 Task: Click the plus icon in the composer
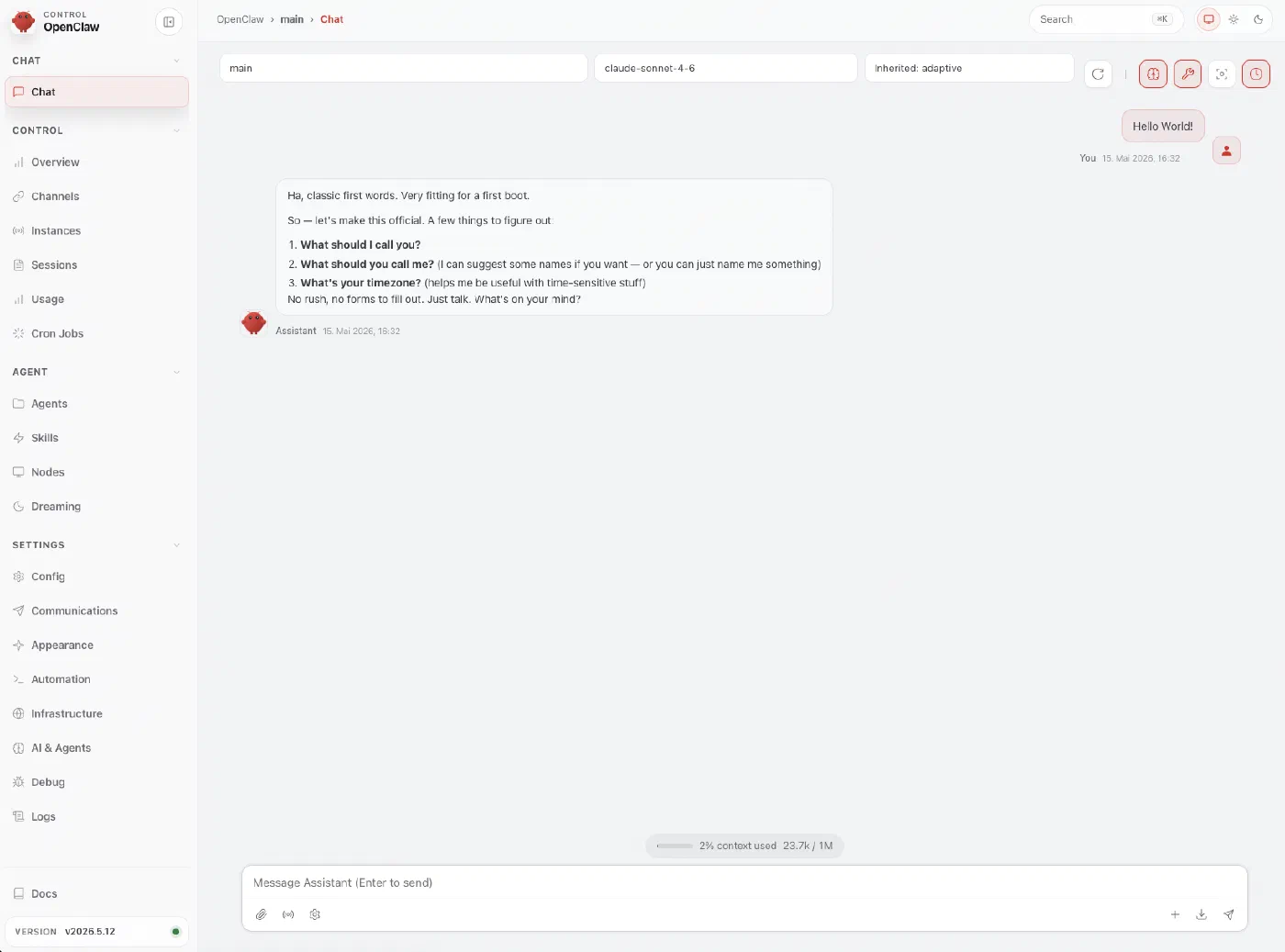[1175, 914]
